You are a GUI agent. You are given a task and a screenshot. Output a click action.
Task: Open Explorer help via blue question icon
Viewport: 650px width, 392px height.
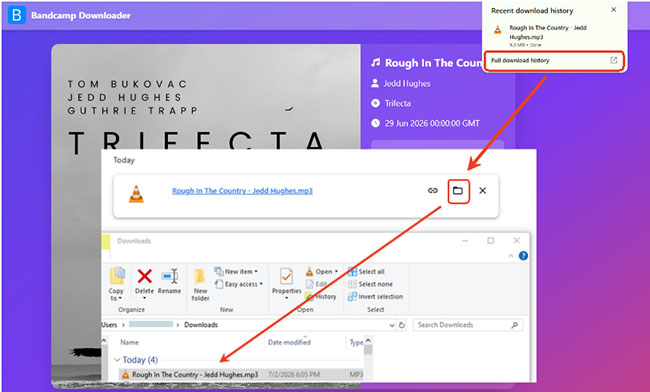[x=523, y=256]
